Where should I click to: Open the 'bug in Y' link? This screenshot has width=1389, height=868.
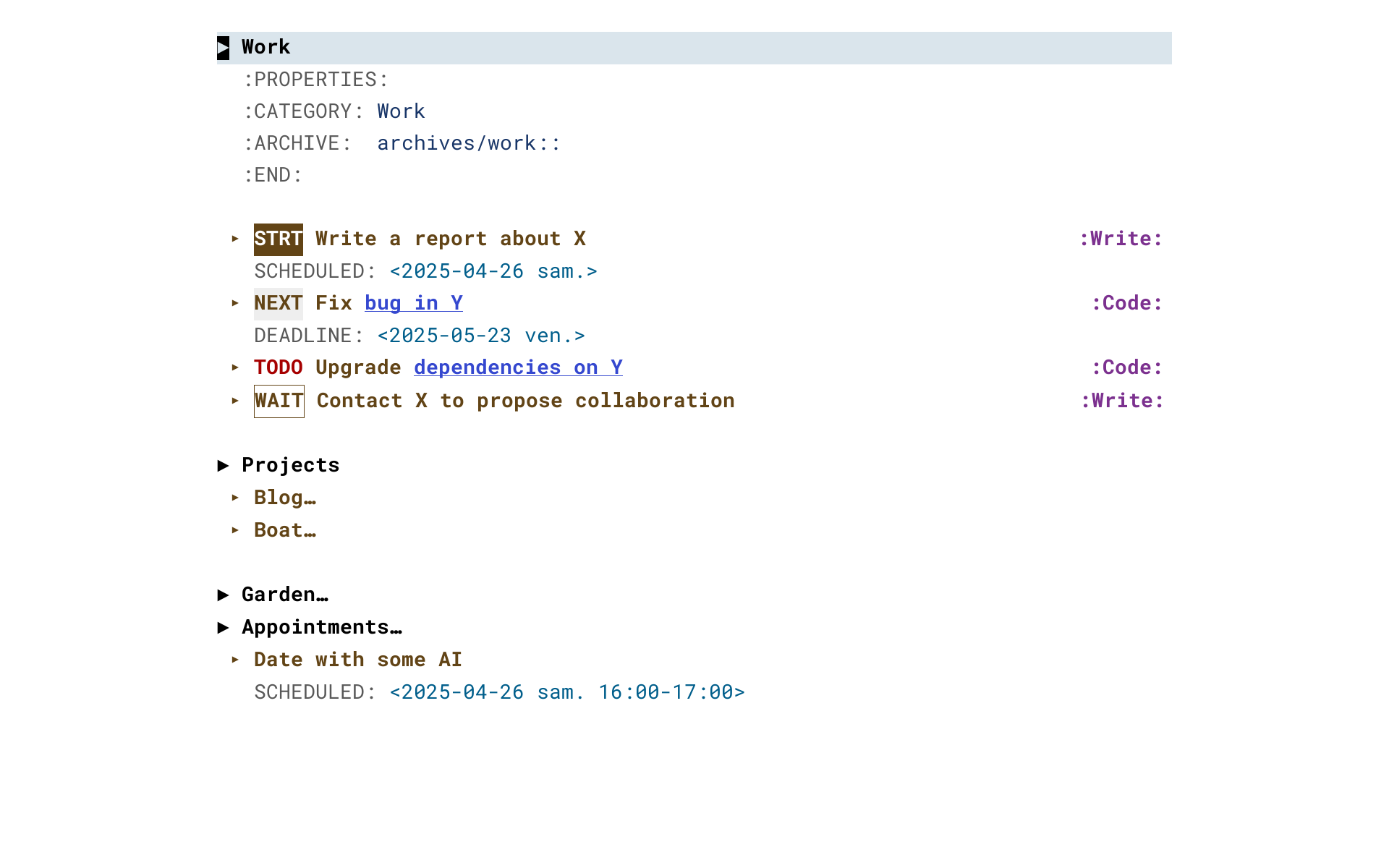click(x=414, y=304)
